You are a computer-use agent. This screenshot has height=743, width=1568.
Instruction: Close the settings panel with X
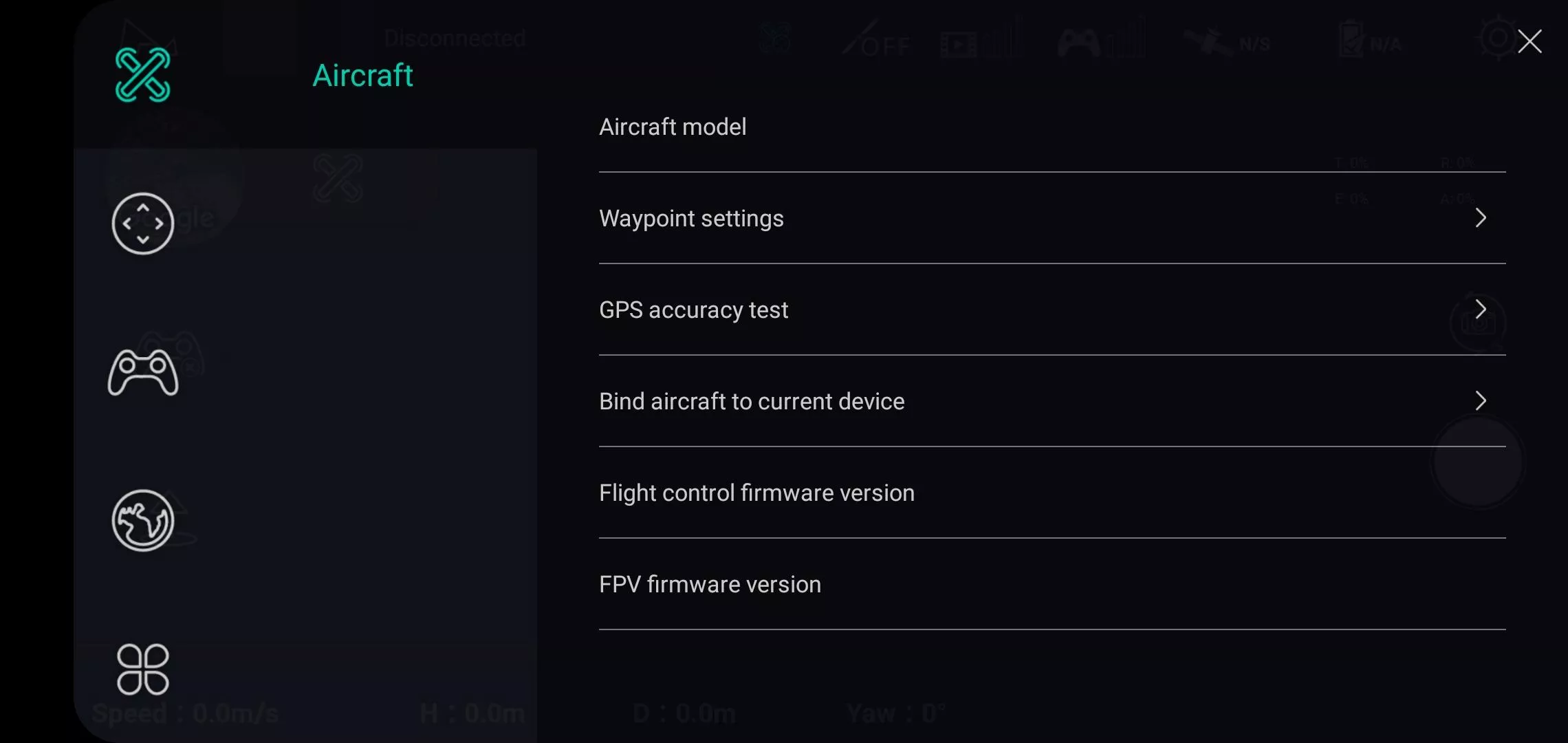coord(1529,42)
